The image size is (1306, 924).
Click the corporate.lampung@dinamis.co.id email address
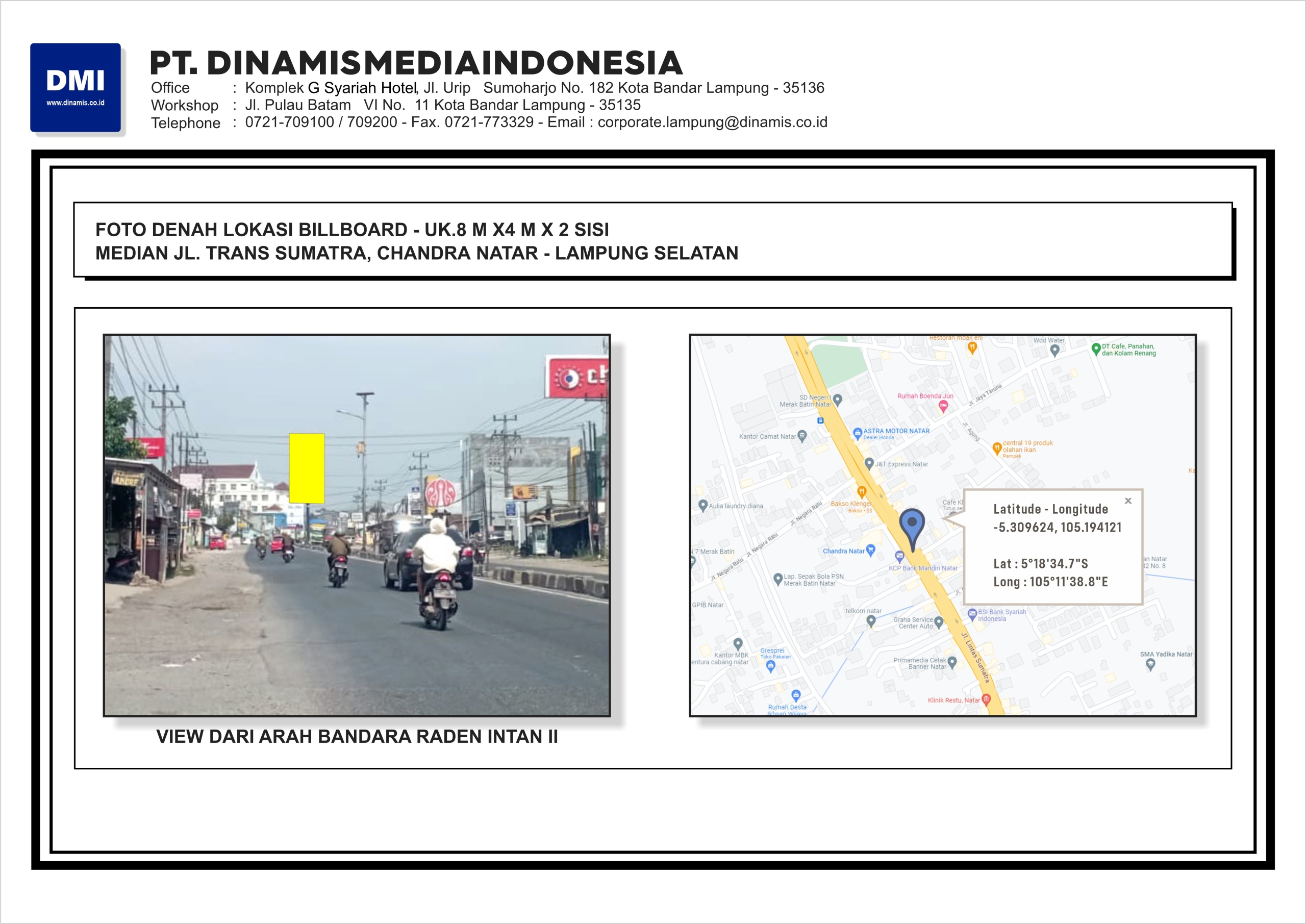tap(712, 122)
